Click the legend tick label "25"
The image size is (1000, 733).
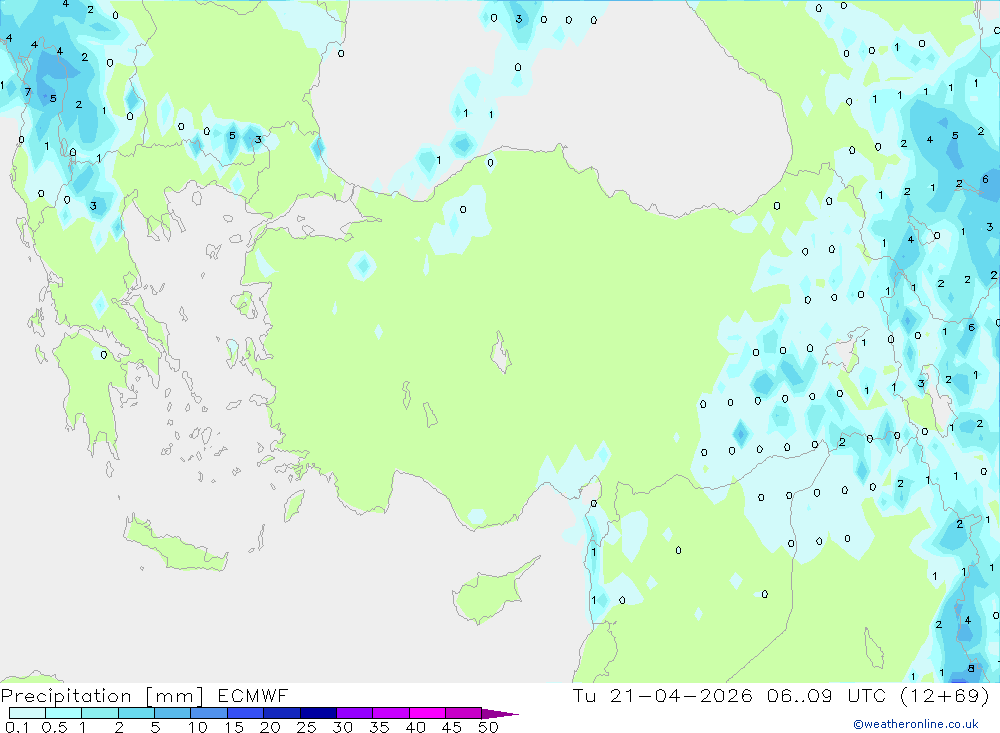coord(306,727)
